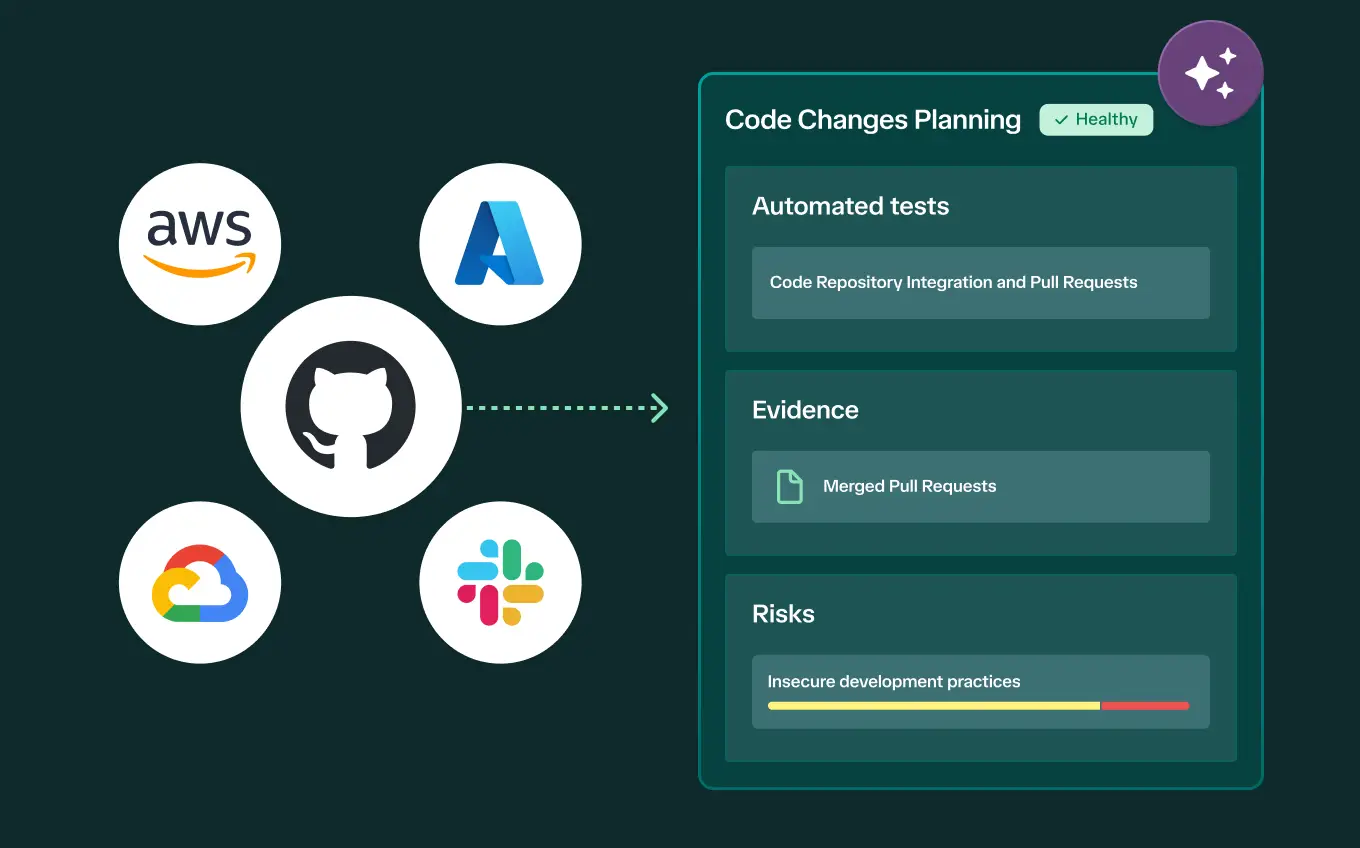Screen dimensions: 1360x848
Task: Click the Risks section heading
Action: 783,614
